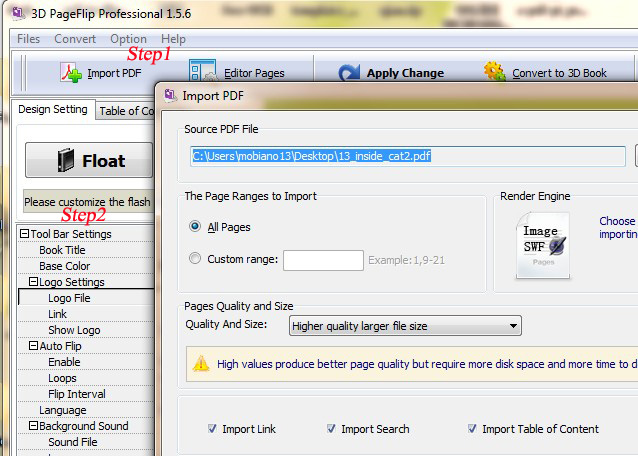Select the Book Title setting row
This screenshot has width=638, height=456.
(x=86, y=250)
